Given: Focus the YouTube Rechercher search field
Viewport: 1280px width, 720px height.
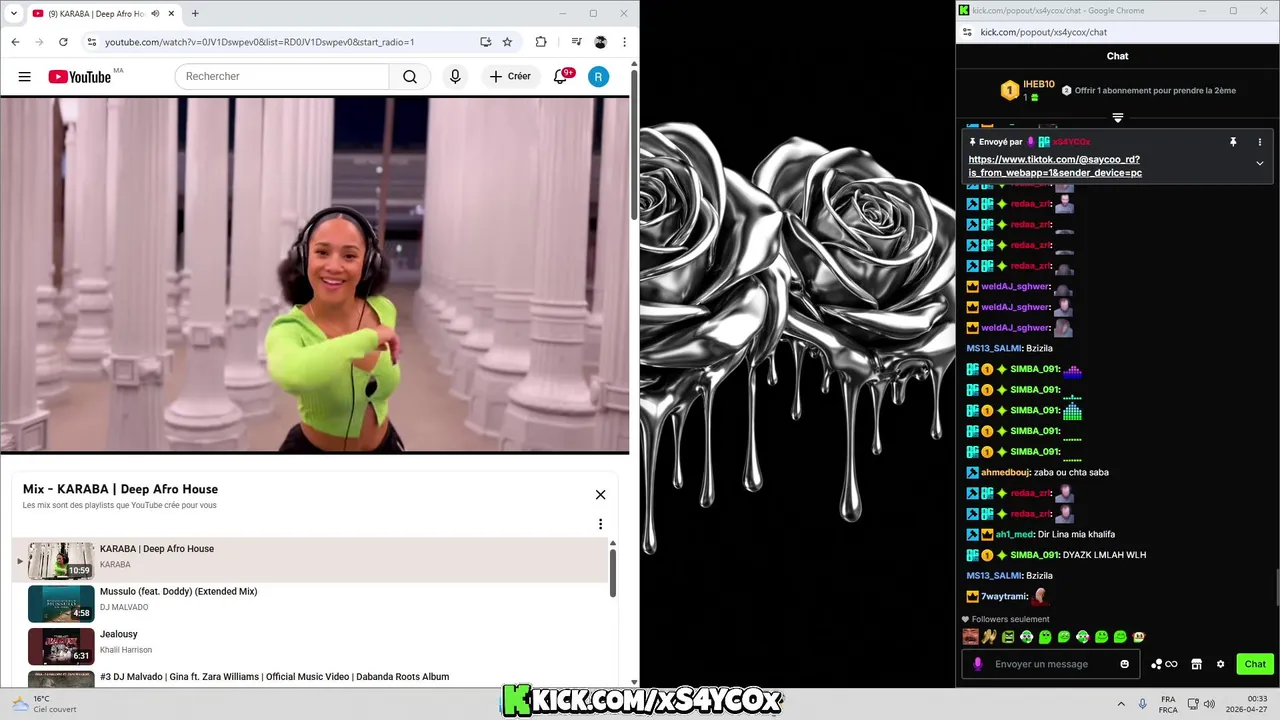Looking at the screenshot, I should point(282,77).
